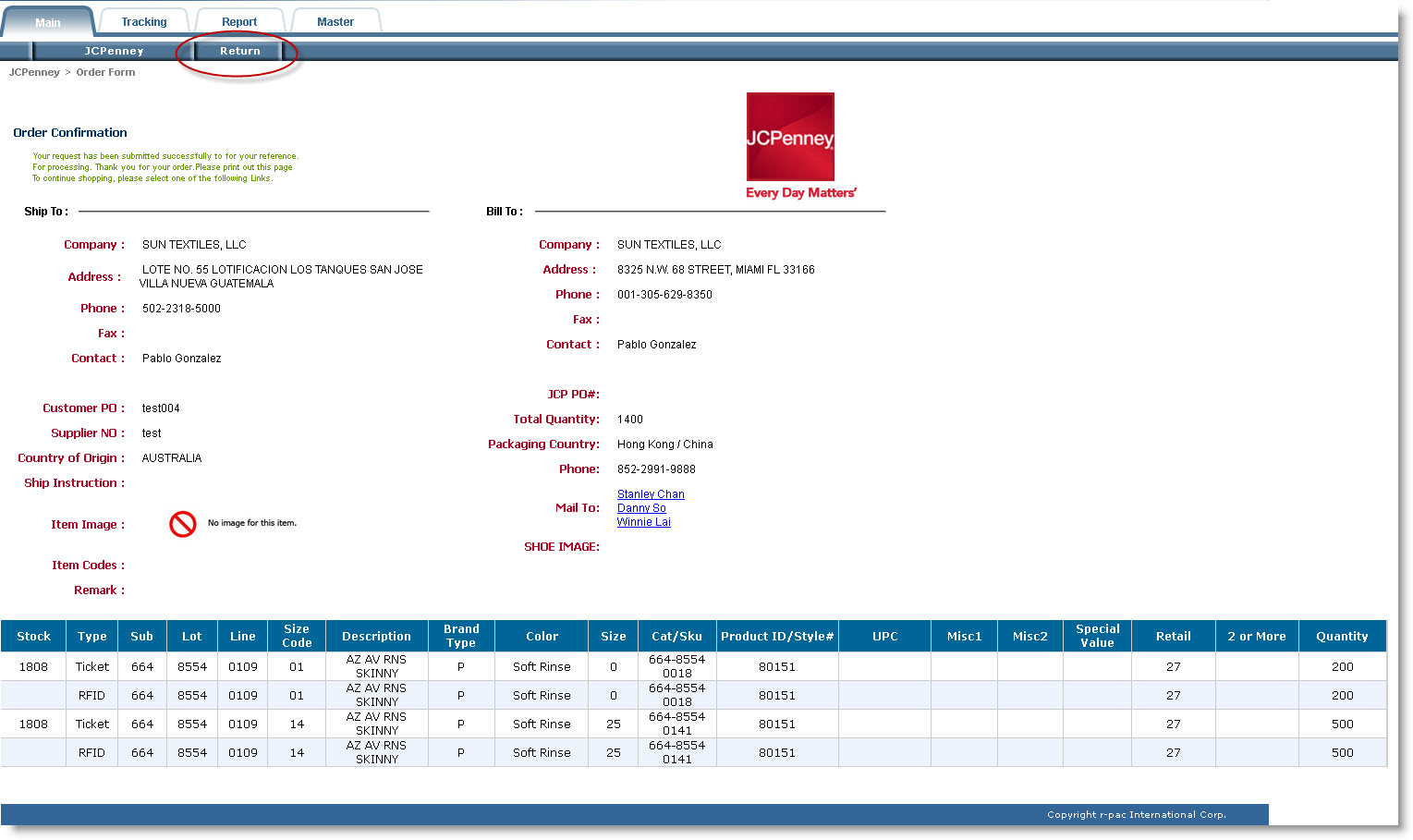Viewport: 1413px width, 840px height.
Task: Click the Stock column header
Action: tap(33, 636)
